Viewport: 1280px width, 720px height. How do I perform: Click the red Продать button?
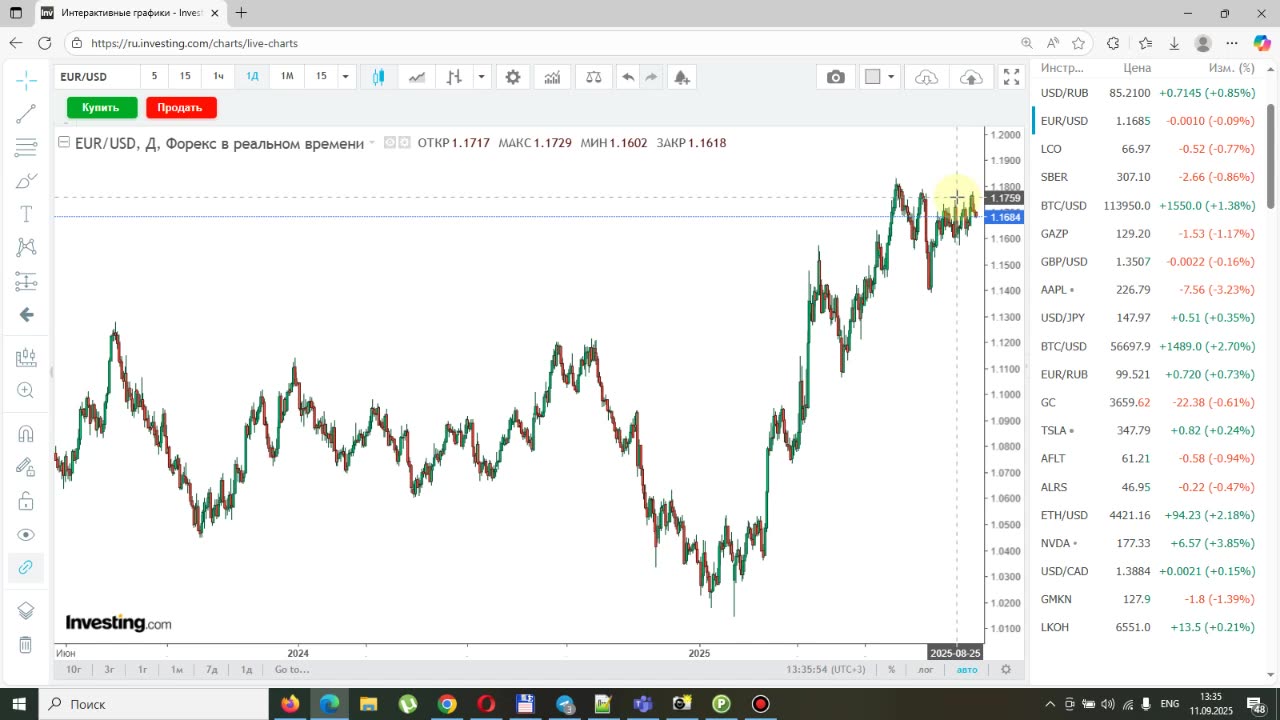180,107
